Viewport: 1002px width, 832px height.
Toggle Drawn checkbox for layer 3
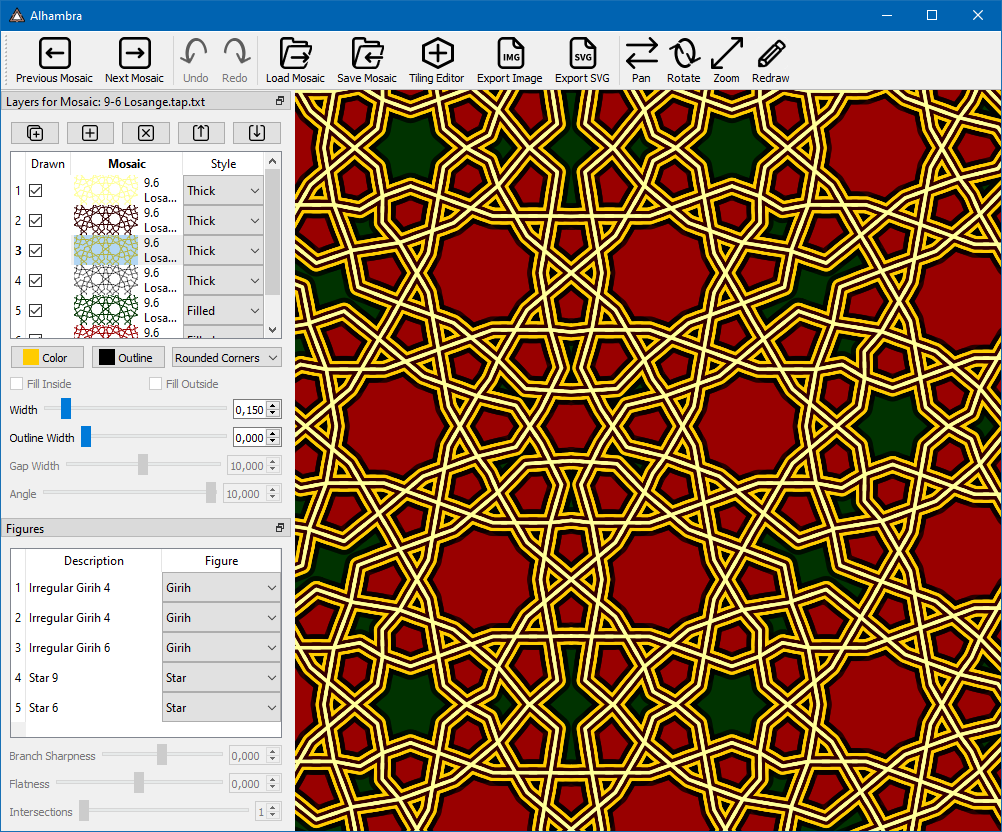click(36, 250)
